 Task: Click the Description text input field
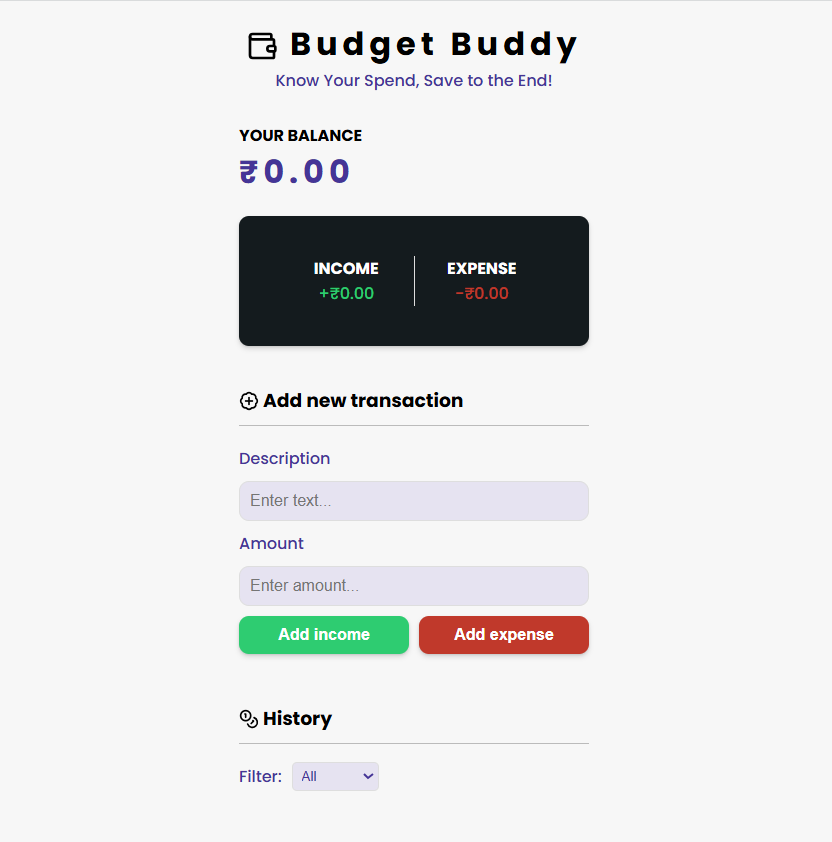click(413, 500)
